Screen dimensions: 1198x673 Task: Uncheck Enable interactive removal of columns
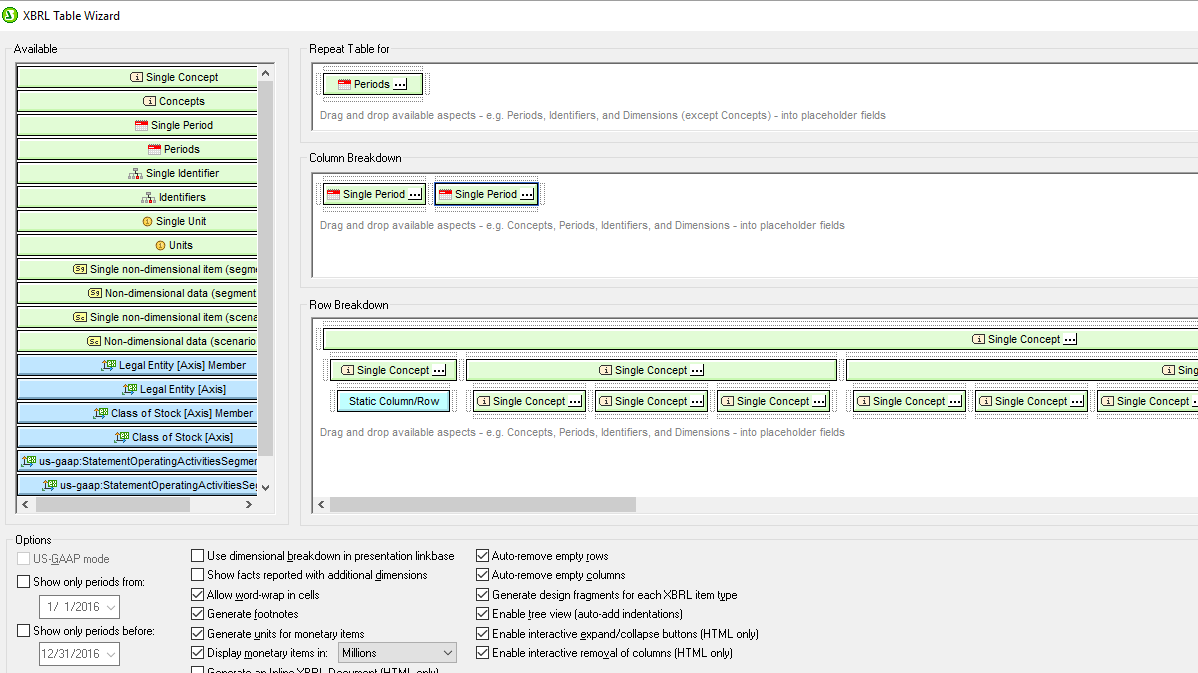pos(482,652)
